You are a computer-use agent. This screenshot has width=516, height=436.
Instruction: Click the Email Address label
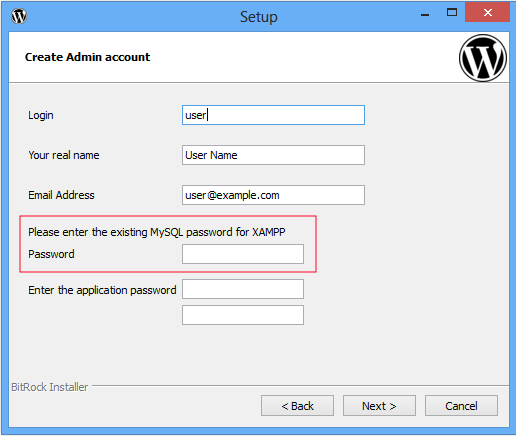point(61,195)
